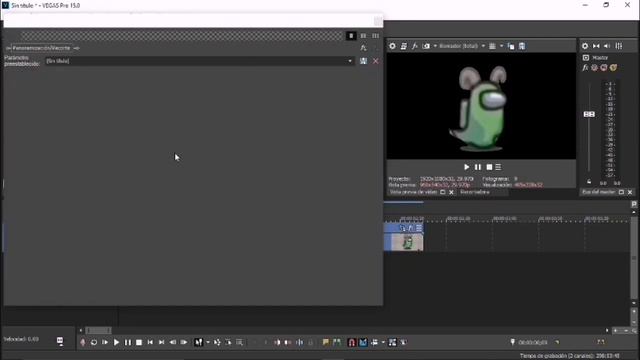Toggle downmix output in master bus toolbar
Image resolution: width=640 pixels, height=360 pixels.
tap(596, 46)
